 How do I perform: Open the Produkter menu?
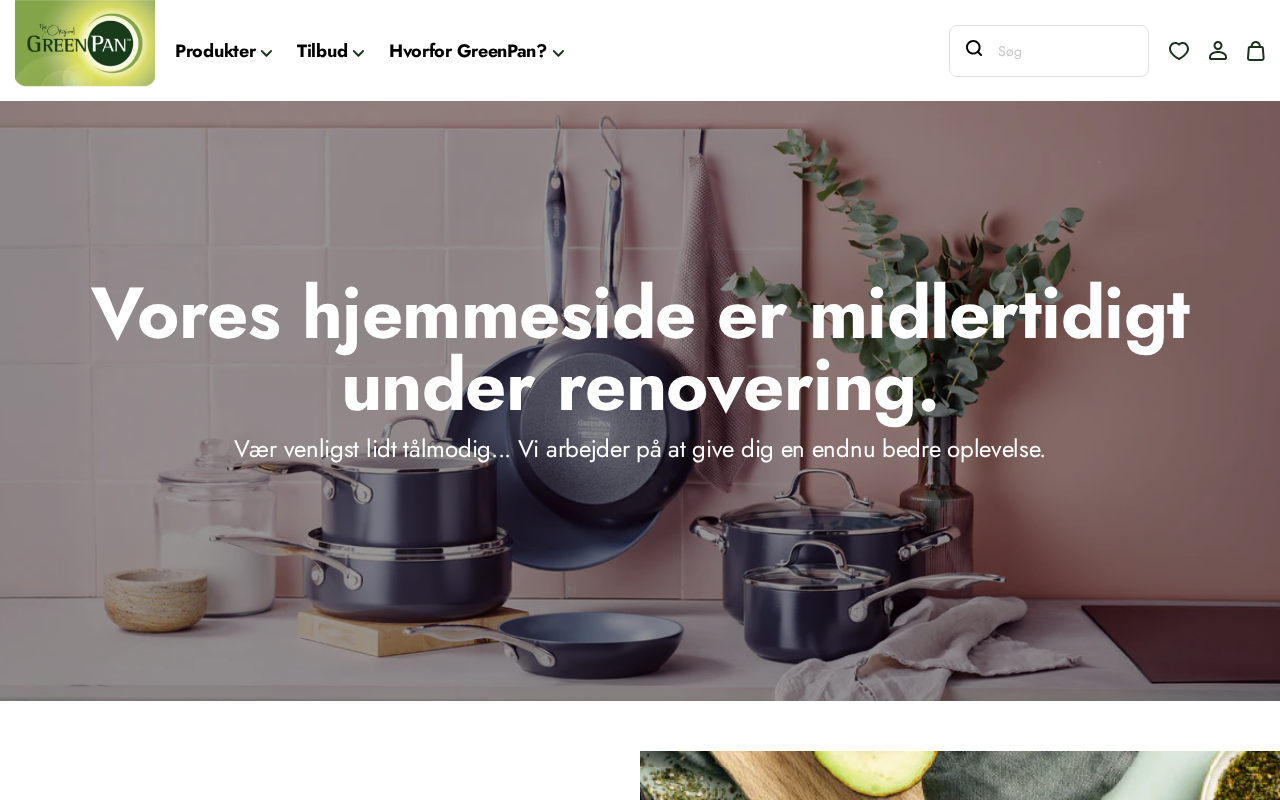click(215, 51)
